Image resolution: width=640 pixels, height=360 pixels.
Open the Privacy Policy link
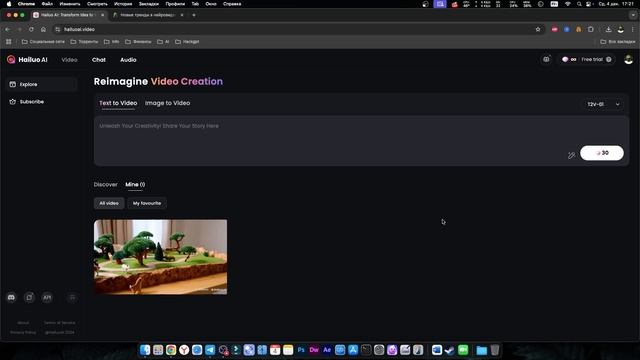tap(23, 332)
